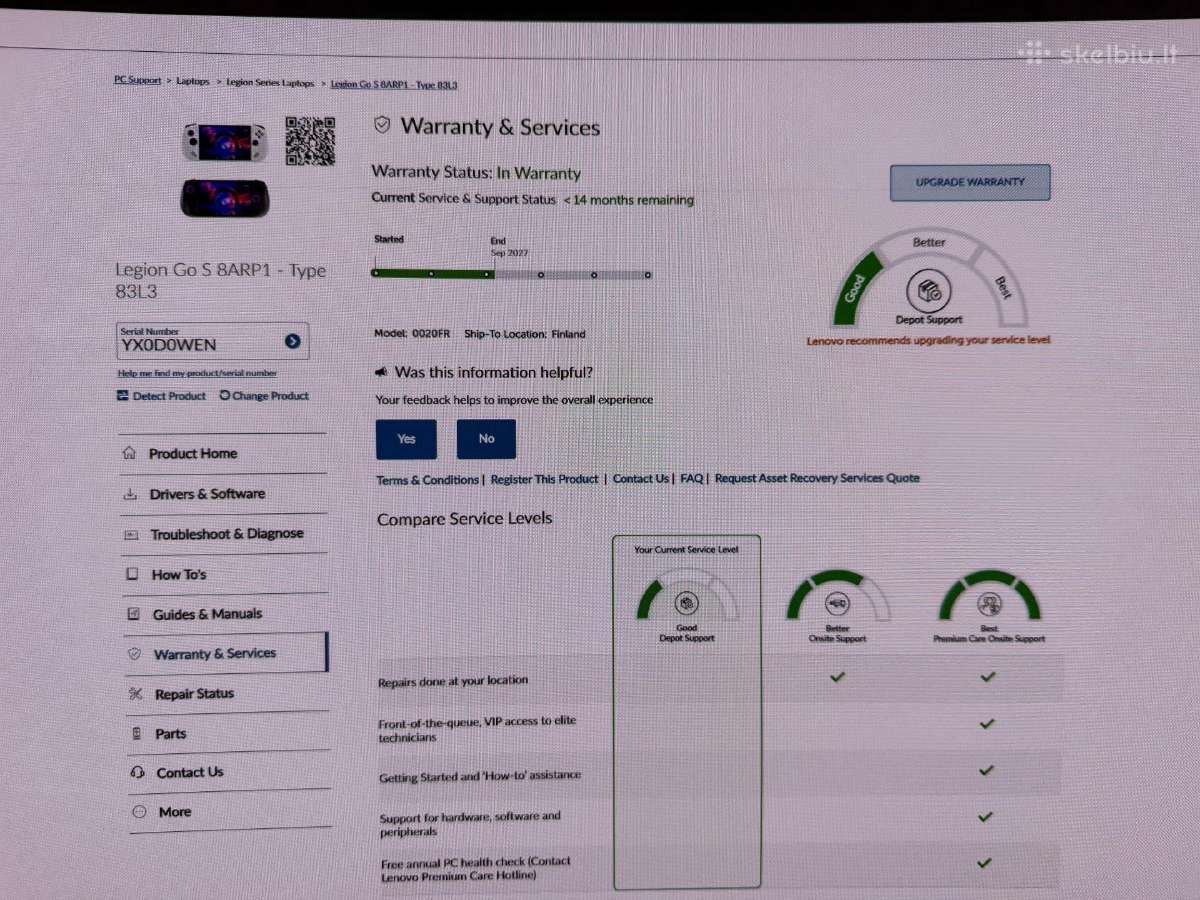The width and height of the screenshot is (1200, 900).
Task: Click the How To's book icon
Action: pyautogui.click(x=132, y=575)
